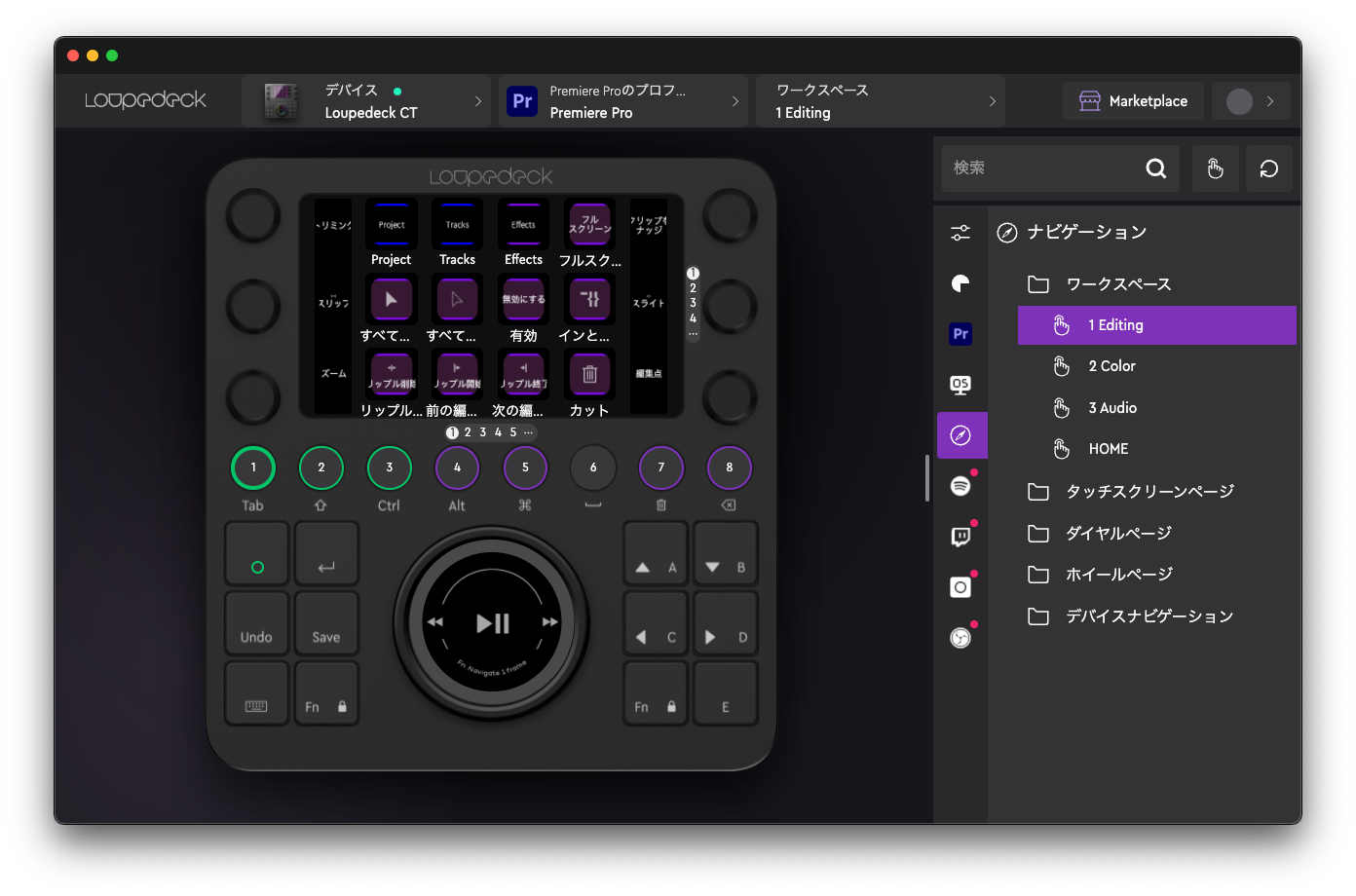
Task: Click the touch hand icon beside search
Action: pyautogui.click(x=1215, y=168)
